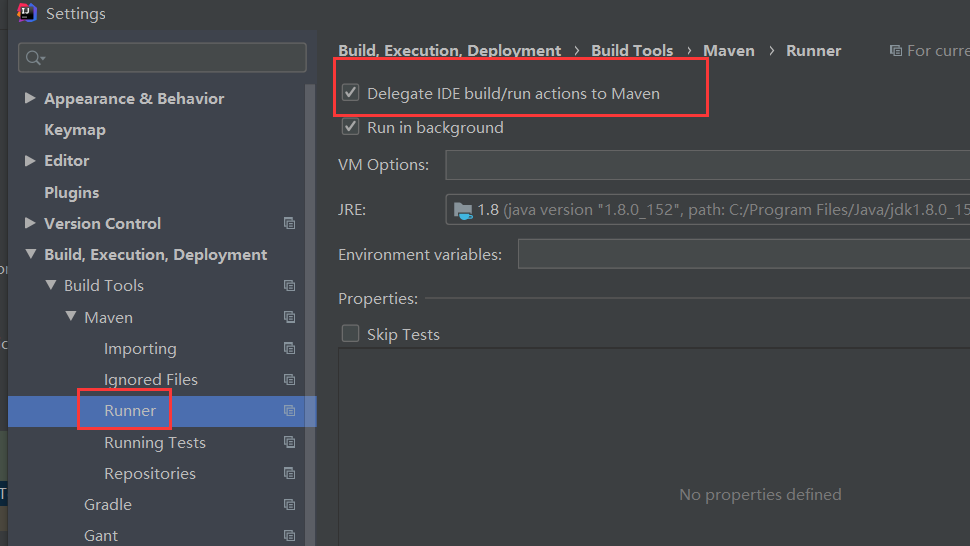The image size is (970, 546).
Task: Click project-level icon beside Runner
Action: (x=289, y=411)
